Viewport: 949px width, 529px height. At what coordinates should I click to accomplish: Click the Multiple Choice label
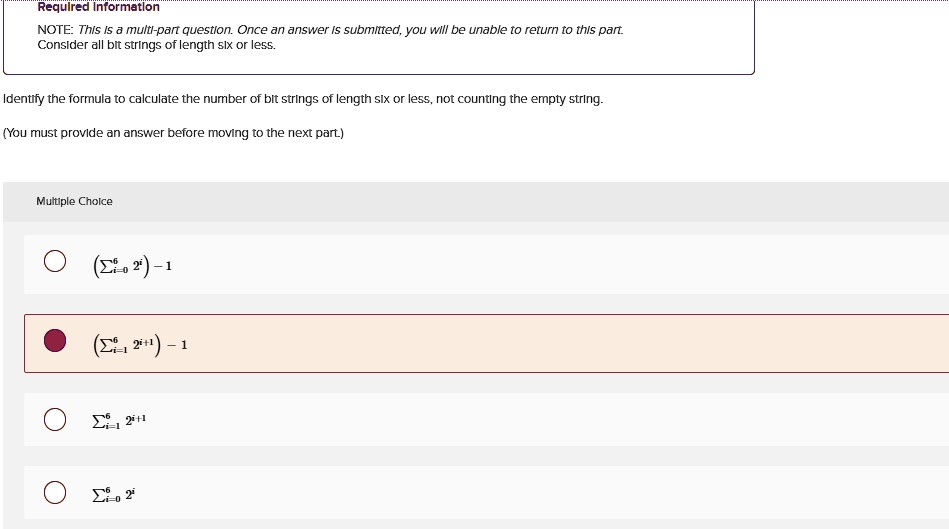pyautogui.click(x=74, y=201)
